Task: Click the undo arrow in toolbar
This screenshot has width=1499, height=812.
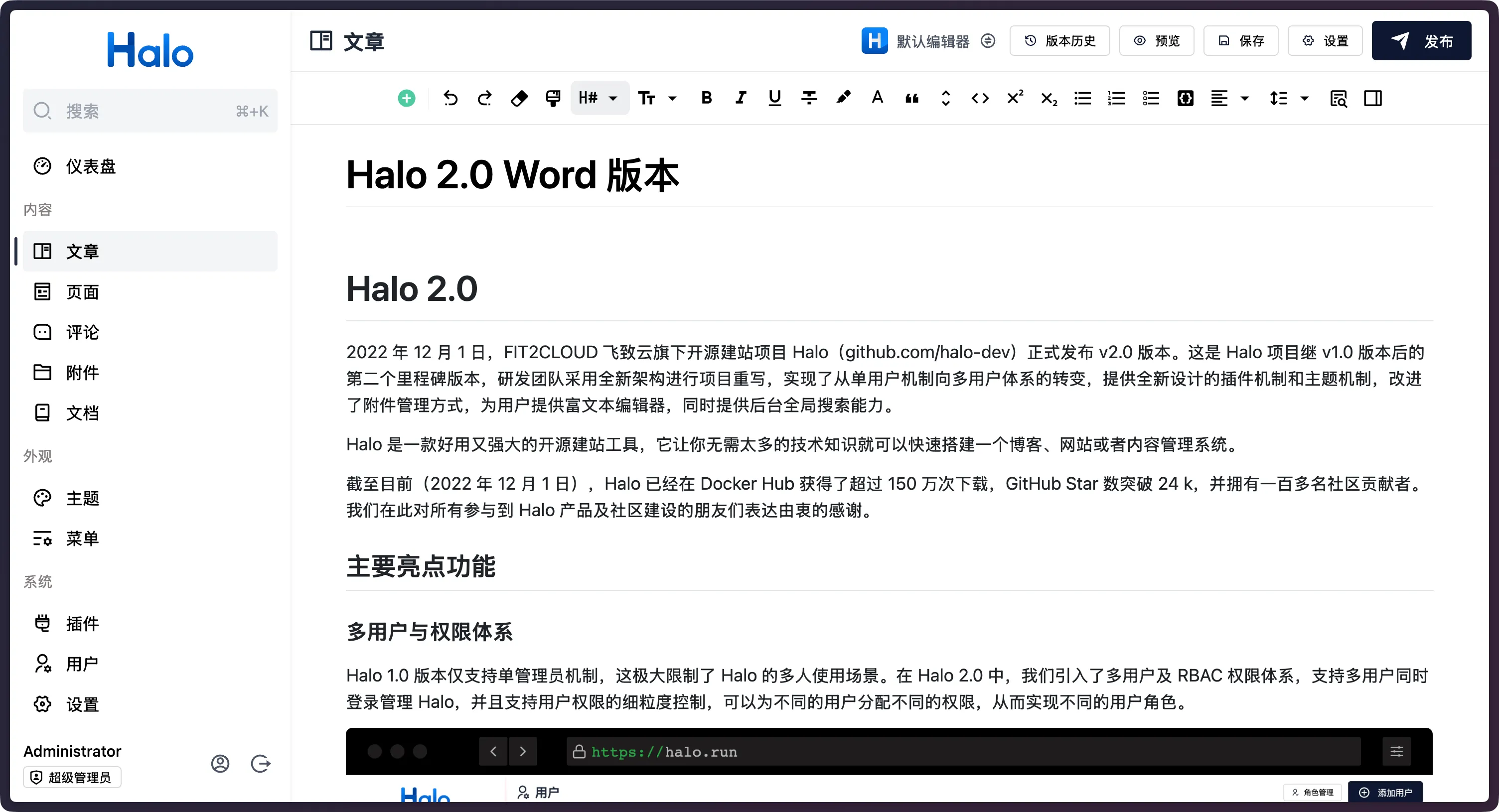Action: [450, 98]
